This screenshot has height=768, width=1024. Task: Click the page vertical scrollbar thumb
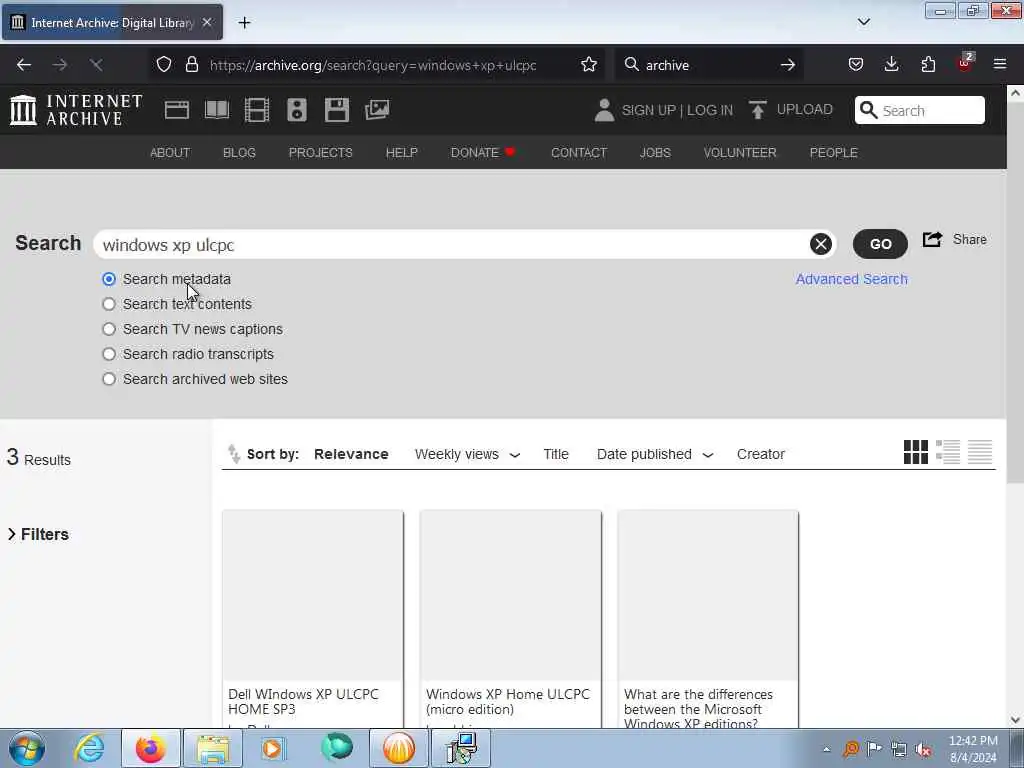point(1015,294)
